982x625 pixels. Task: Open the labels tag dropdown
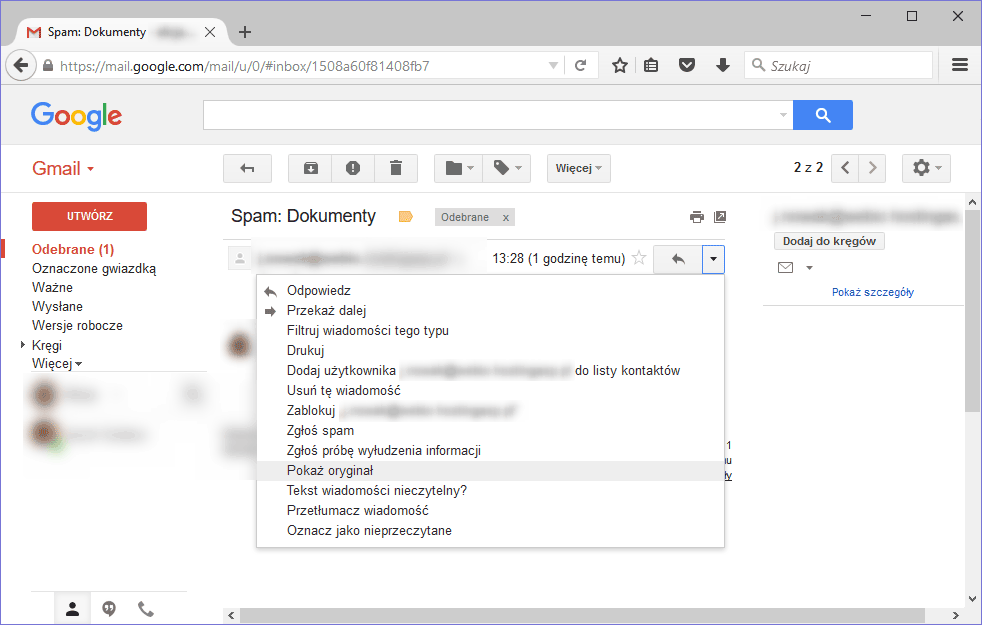507,168
